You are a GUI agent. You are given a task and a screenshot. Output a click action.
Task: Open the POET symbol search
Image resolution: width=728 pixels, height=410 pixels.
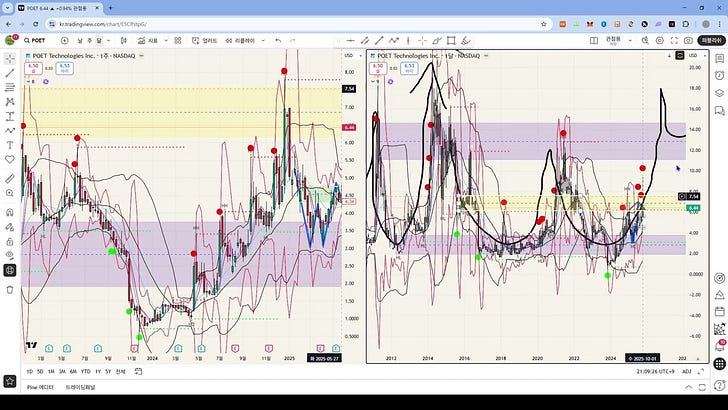tap(35, 41)
